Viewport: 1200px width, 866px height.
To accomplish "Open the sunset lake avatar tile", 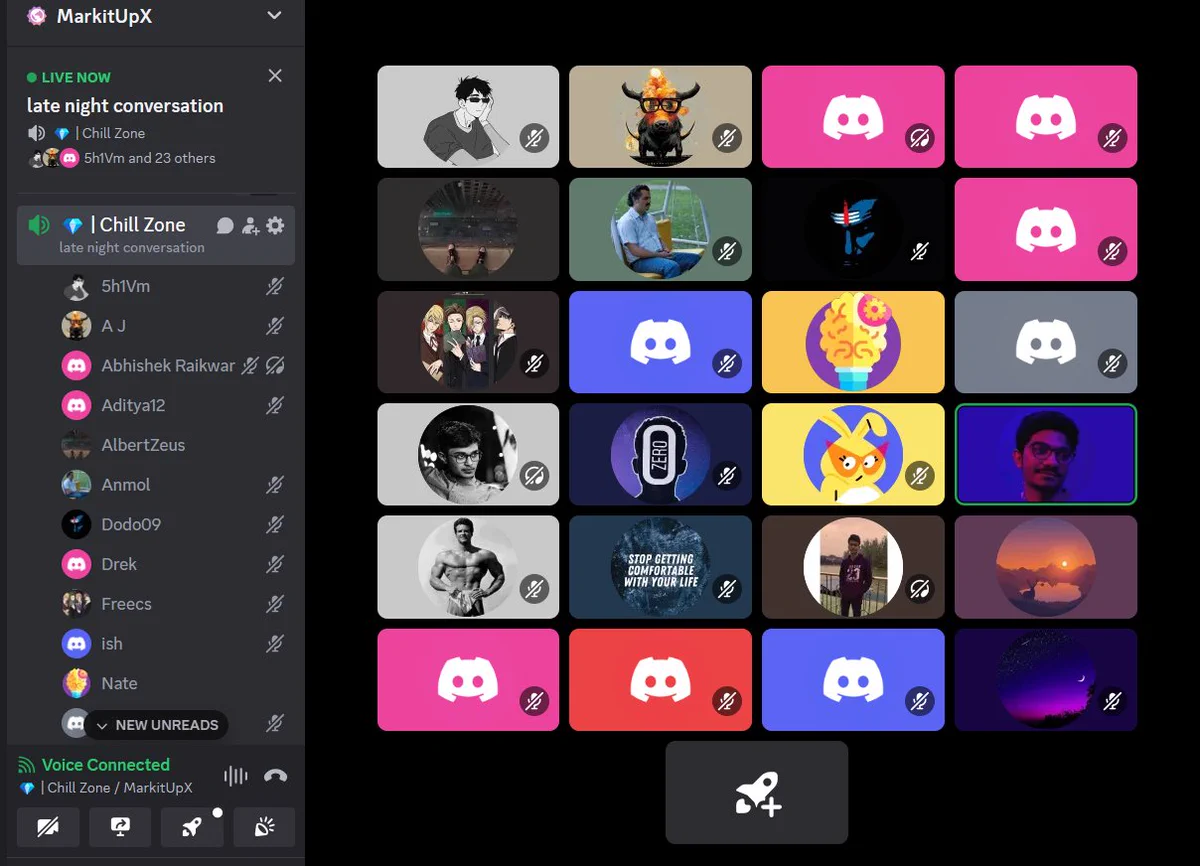I will (1046, 567).
